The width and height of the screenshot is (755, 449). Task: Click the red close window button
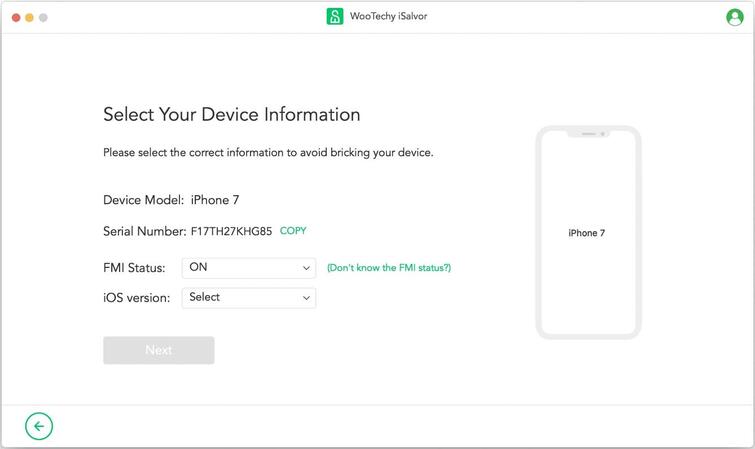tap(16, 18)
